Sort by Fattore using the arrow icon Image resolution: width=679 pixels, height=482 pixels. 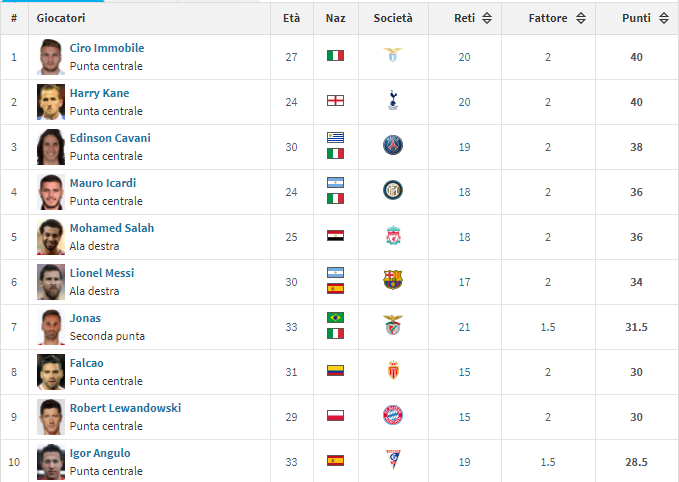pyautogui.click(x=581, y=18)
